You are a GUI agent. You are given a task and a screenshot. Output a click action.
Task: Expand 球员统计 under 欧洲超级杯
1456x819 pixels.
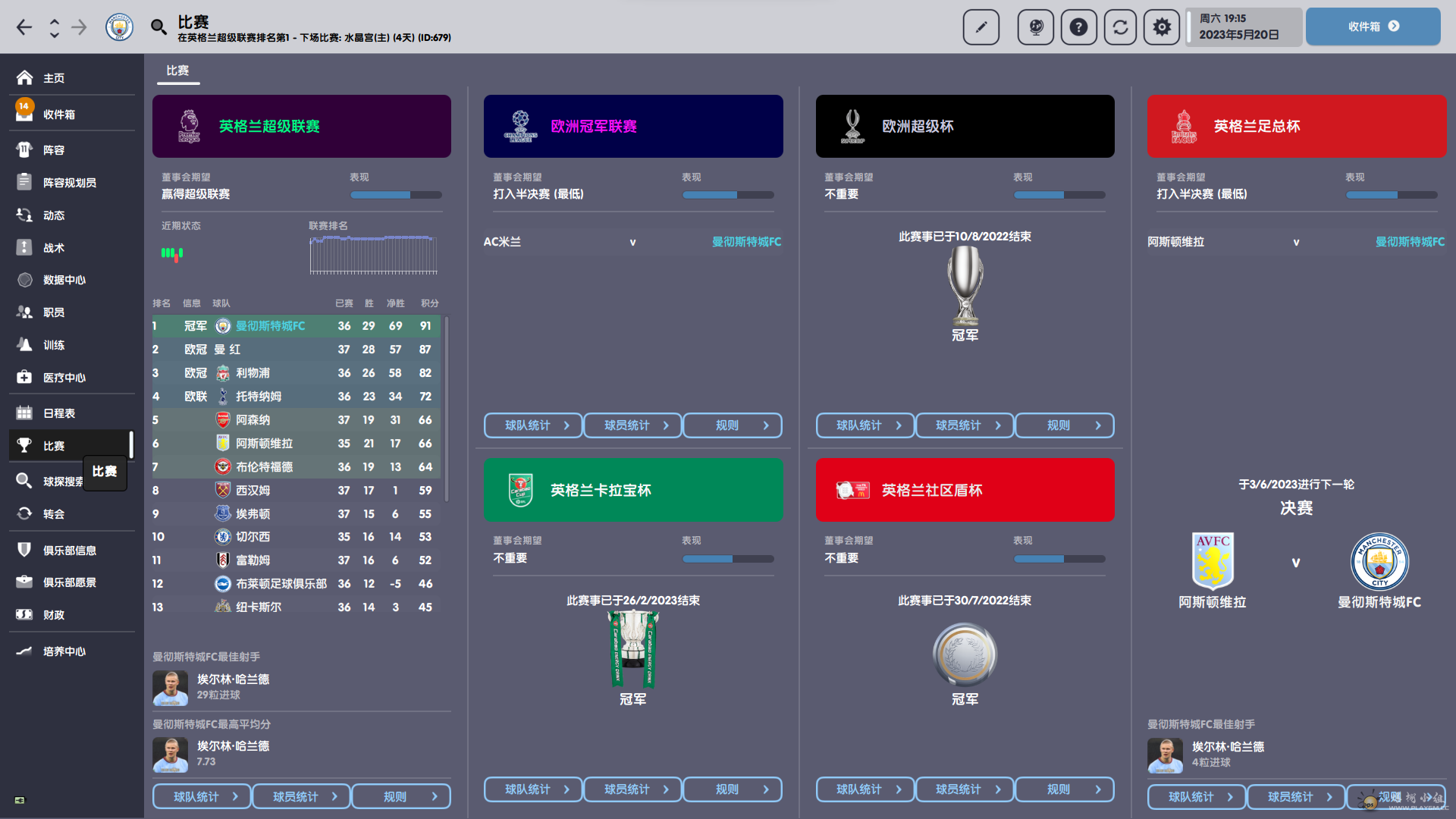coord(965,425)
